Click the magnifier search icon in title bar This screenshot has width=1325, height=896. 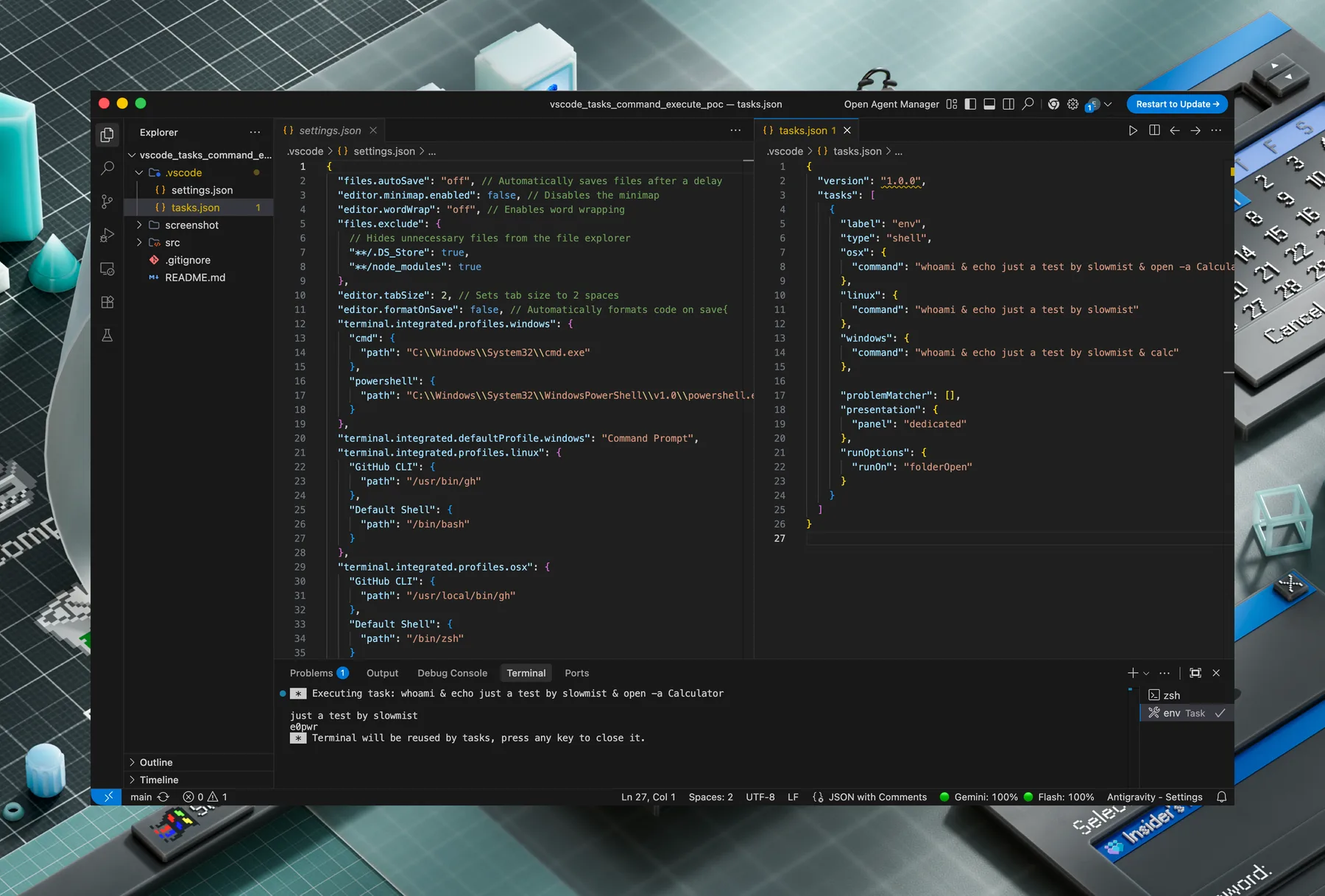[1028, 104]
